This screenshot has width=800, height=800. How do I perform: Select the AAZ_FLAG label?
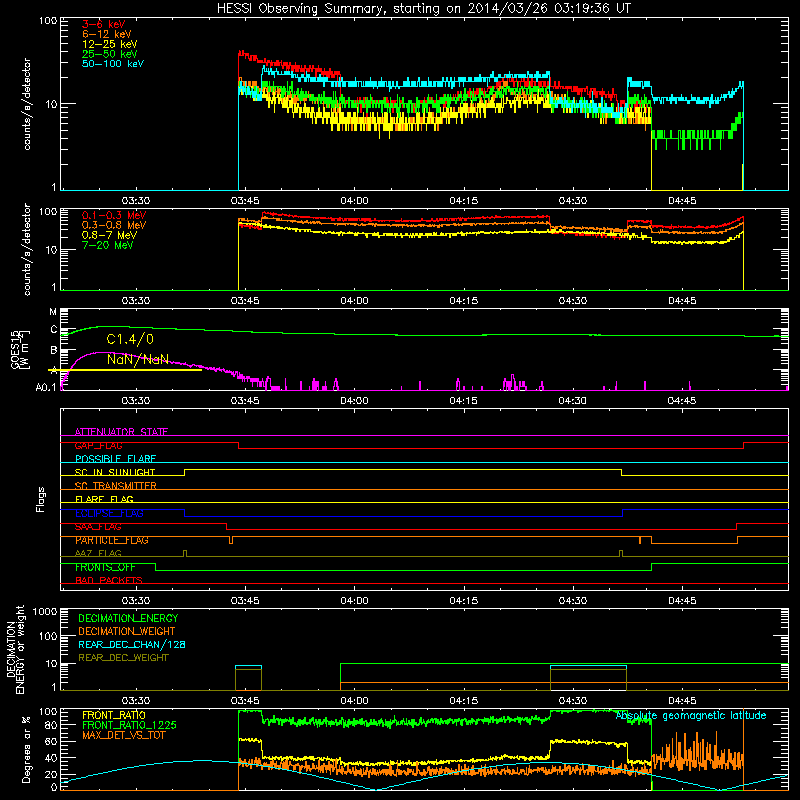(98, 553)
